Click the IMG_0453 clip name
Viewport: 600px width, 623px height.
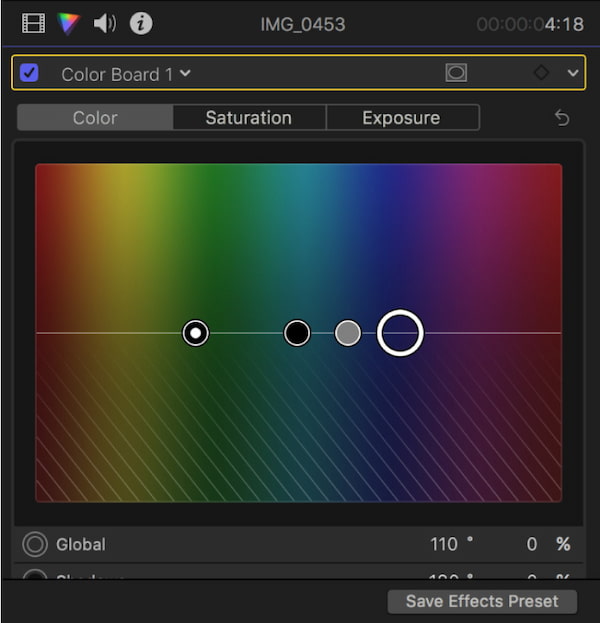tap(303, 24)
